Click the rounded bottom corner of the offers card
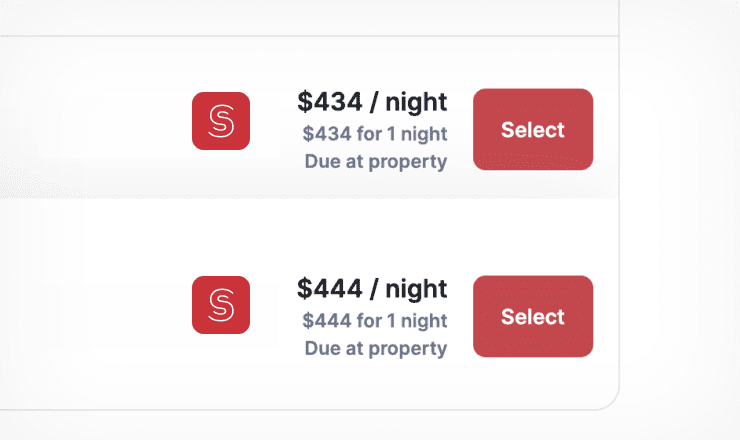Viewport: 740px width, 440px height. coord(609,400)
